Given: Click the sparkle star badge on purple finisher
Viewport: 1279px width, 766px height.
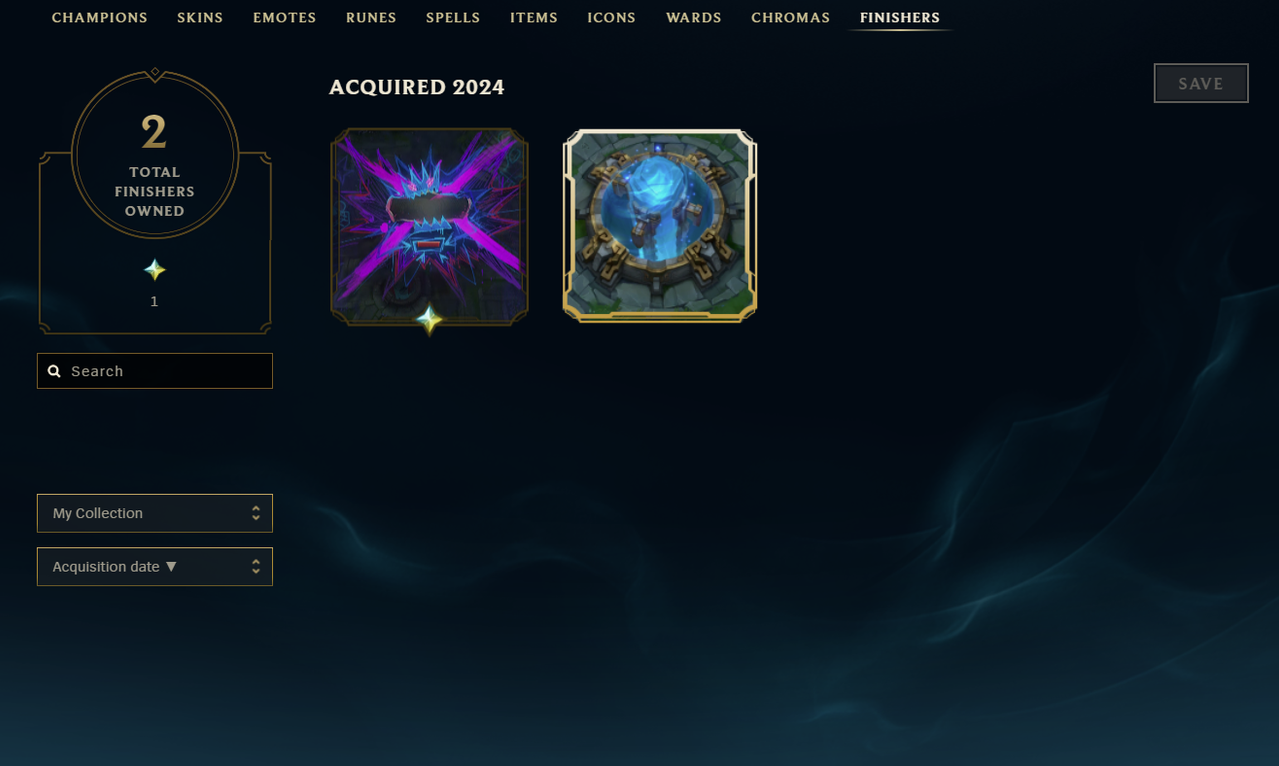Looking at the screenshot, I should tap(429, 320).
